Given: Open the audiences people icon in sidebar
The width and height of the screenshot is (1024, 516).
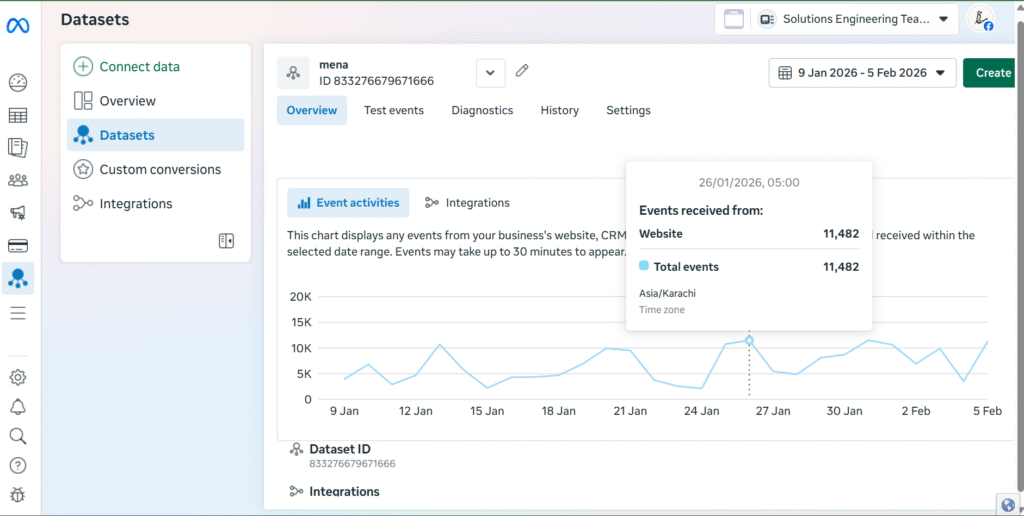Looking at the screenshot, I should click(18, 180).
